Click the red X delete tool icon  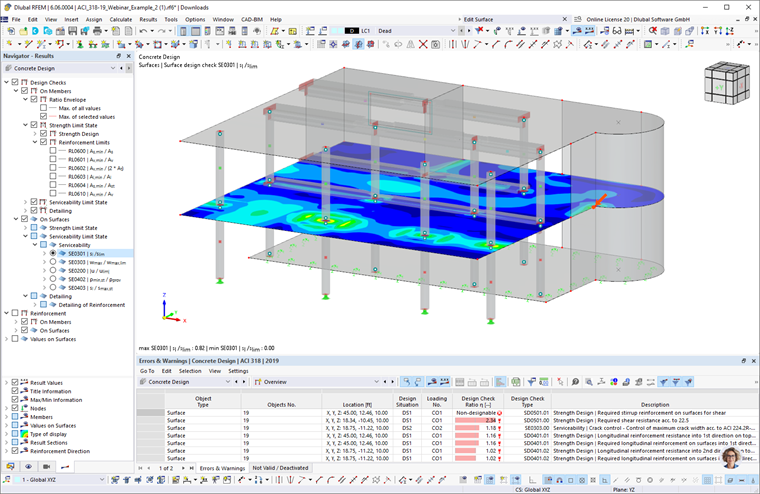(423, 45)
